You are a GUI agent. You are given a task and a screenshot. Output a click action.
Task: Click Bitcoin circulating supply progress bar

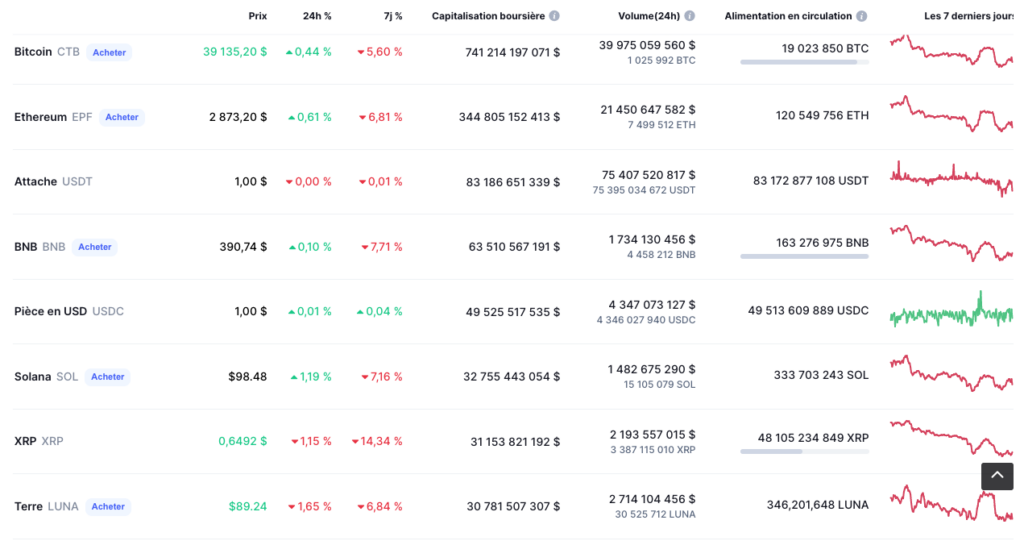tap(804, 62)
